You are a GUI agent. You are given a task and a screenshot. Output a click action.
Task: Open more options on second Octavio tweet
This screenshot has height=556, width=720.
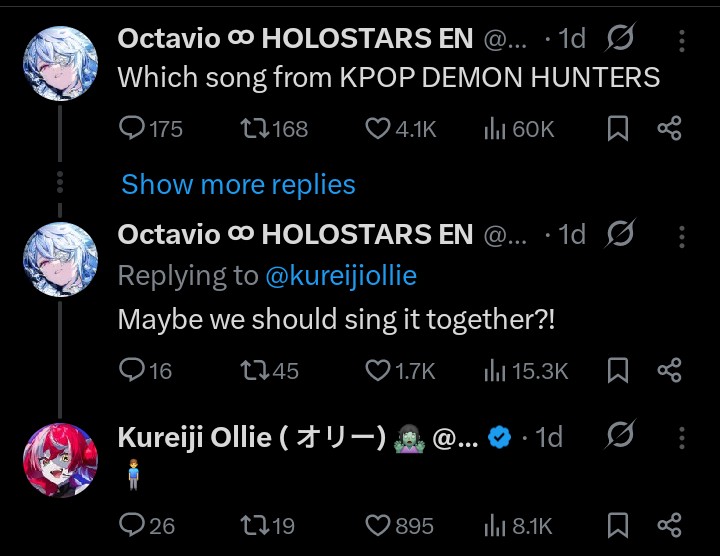(682, 236)
